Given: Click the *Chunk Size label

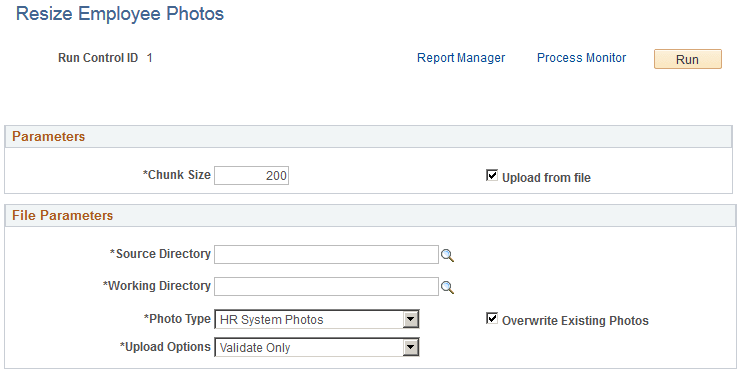Looking at the screenshot, I should point(177,175).
